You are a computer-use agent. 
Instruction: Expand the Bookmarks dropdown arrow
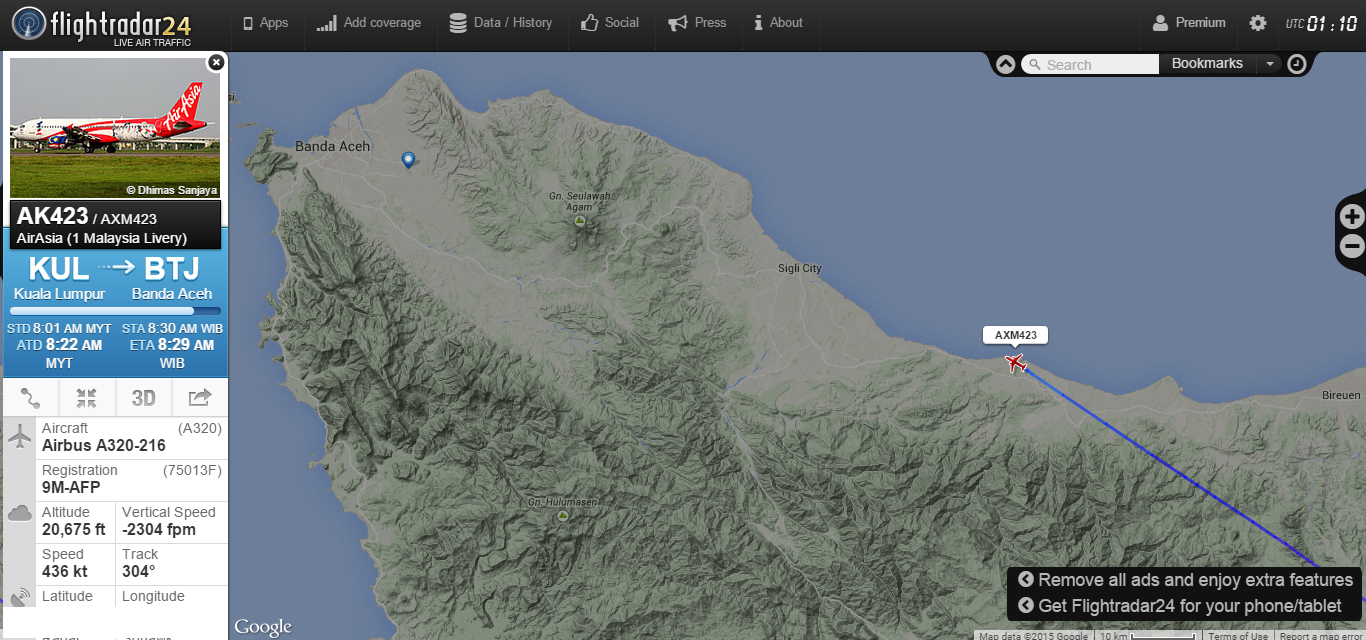pyautogui.click(x=1269, y=64)
